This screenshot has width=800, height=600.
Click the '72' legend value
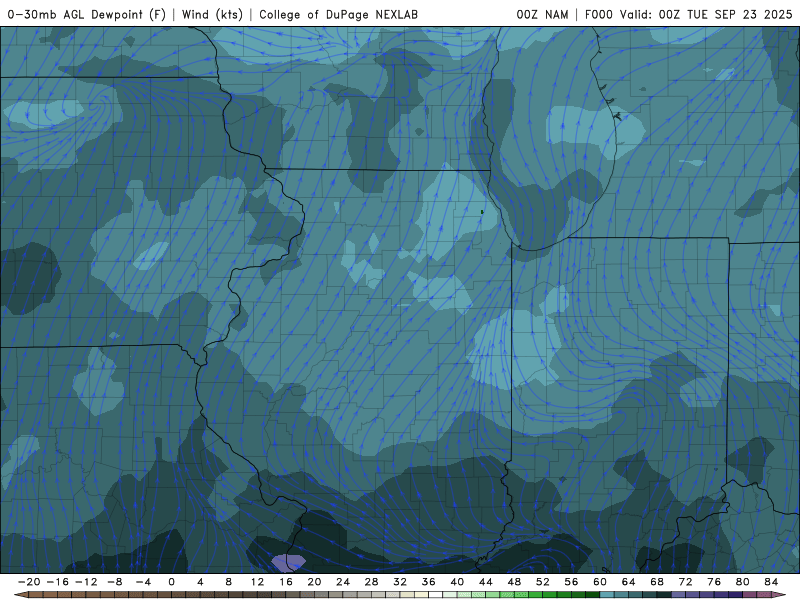(686, 582)
